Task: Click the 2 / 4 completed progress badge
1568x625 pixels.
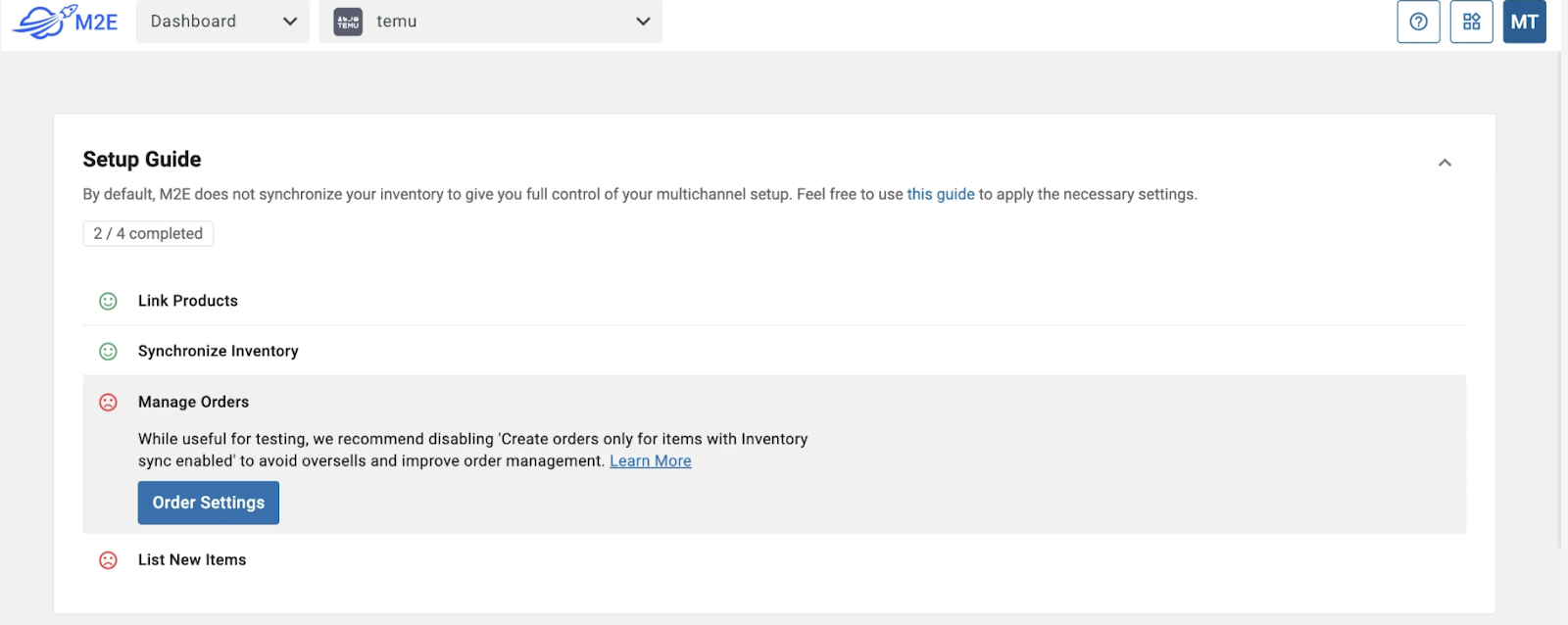Action: click(148, 233)
